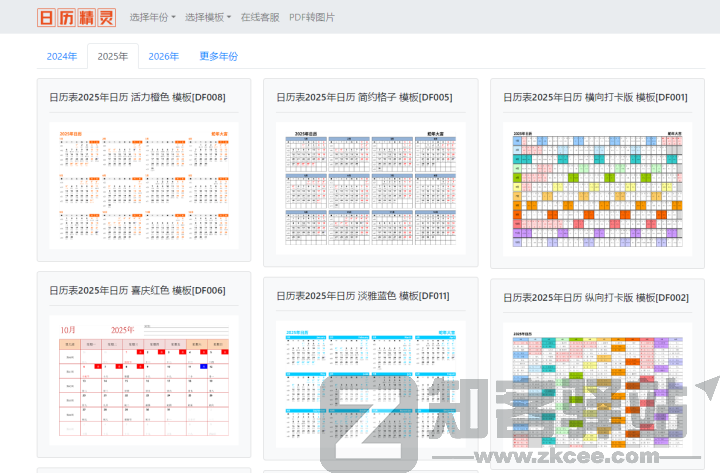
Task: Switch to the 2026年 tab
Action: coord(163,56)
